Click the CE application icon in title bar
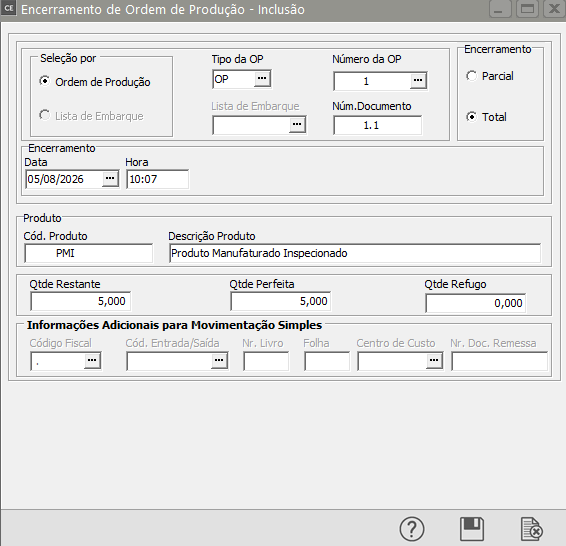Image resolution: width=566 pixels, height=546 pixels. click(9, 8)
